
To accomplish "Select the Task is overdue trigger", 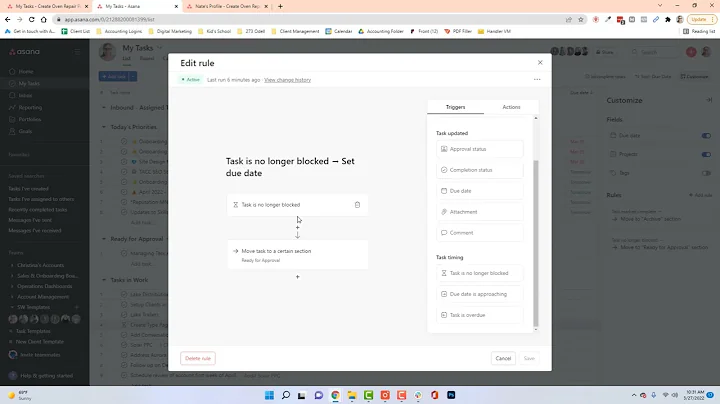I will [479, 315].
